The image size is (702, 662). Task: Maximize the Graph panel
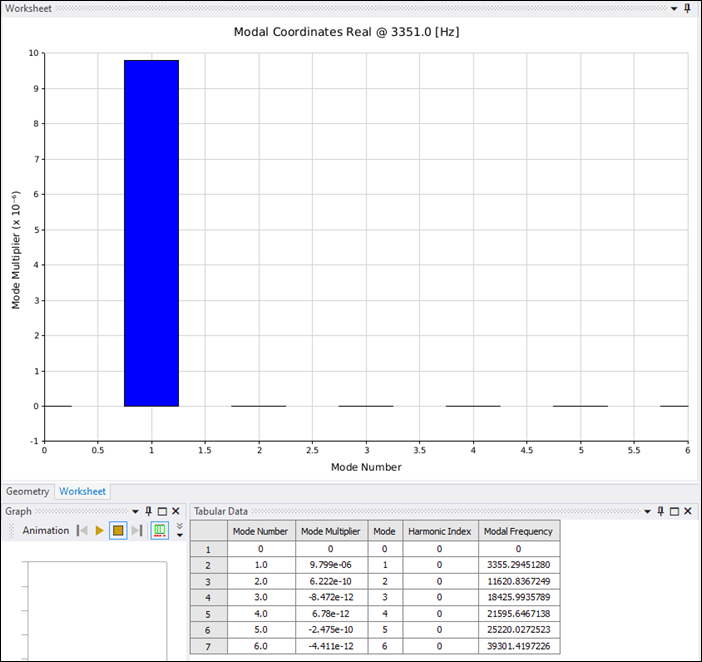coord(162,511)
